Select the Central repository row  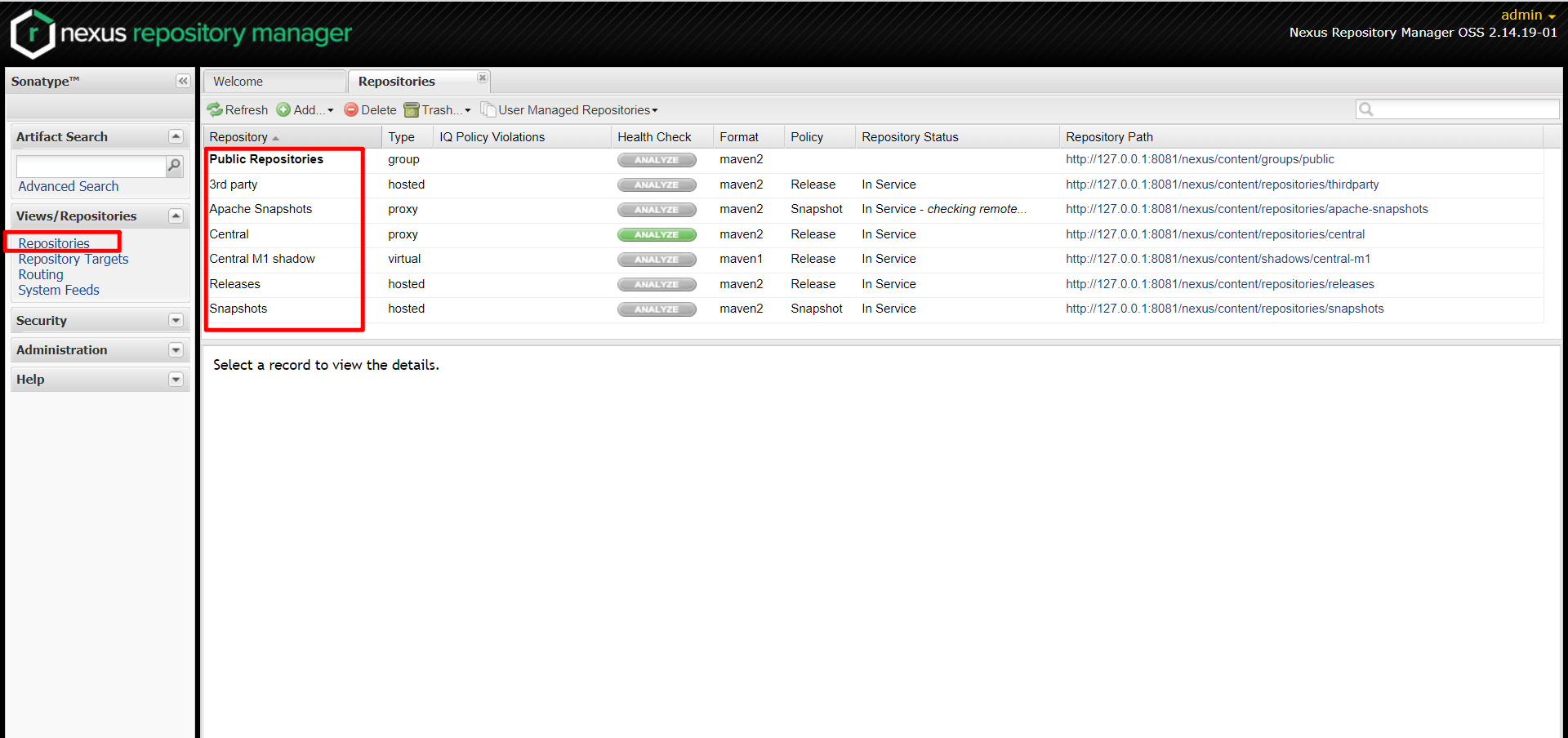coord(874,234)
